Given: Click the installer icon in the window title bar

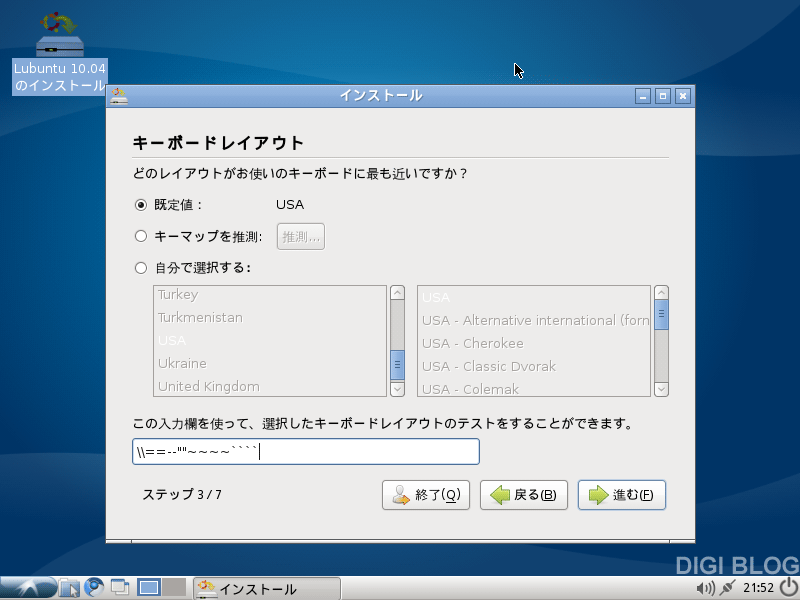Looking at the screenshot, I should [x=119, y=96].
